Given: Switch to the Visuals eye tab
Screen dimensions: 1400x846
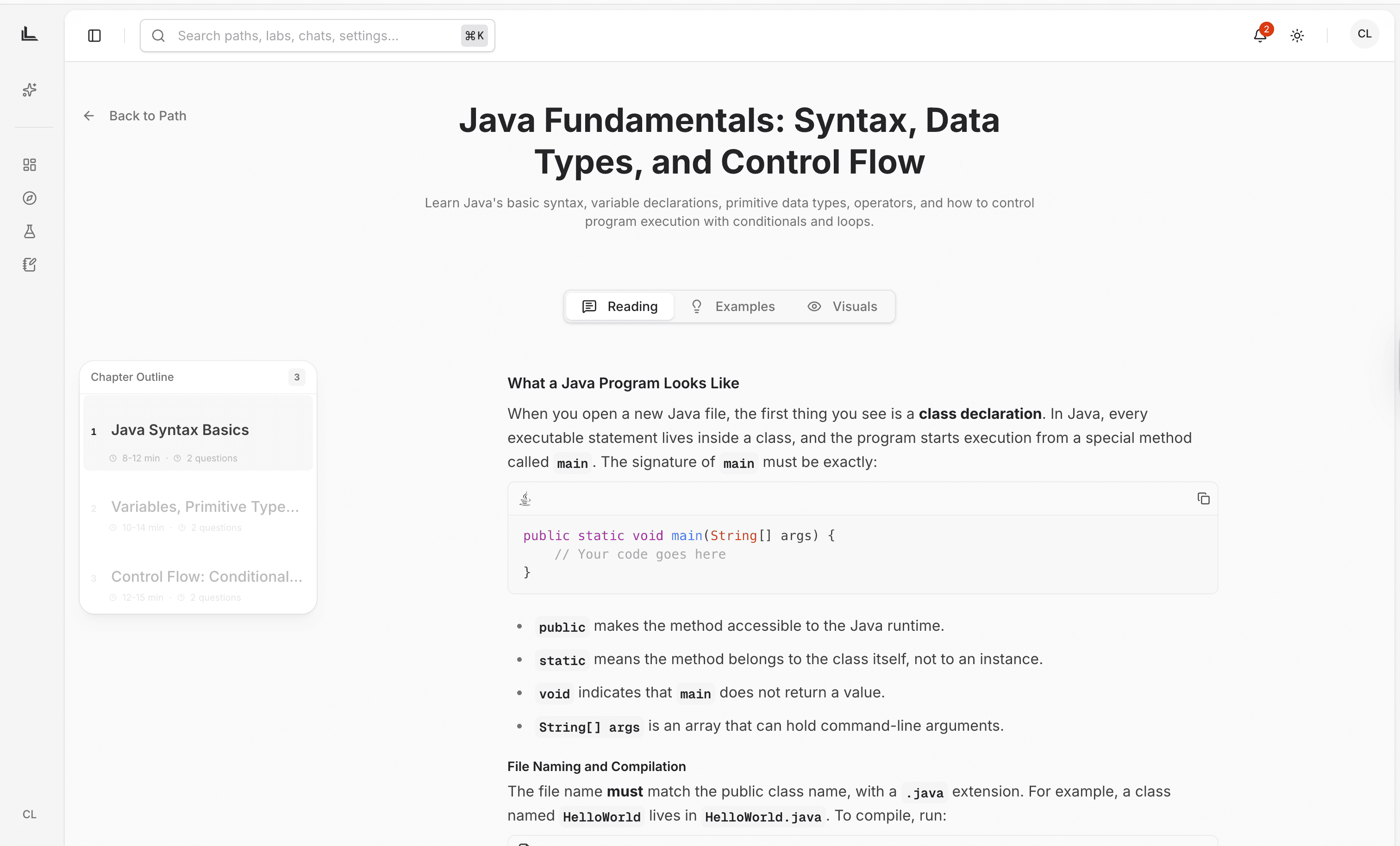Looking at the screenshot, I should (x=842, y=306).
